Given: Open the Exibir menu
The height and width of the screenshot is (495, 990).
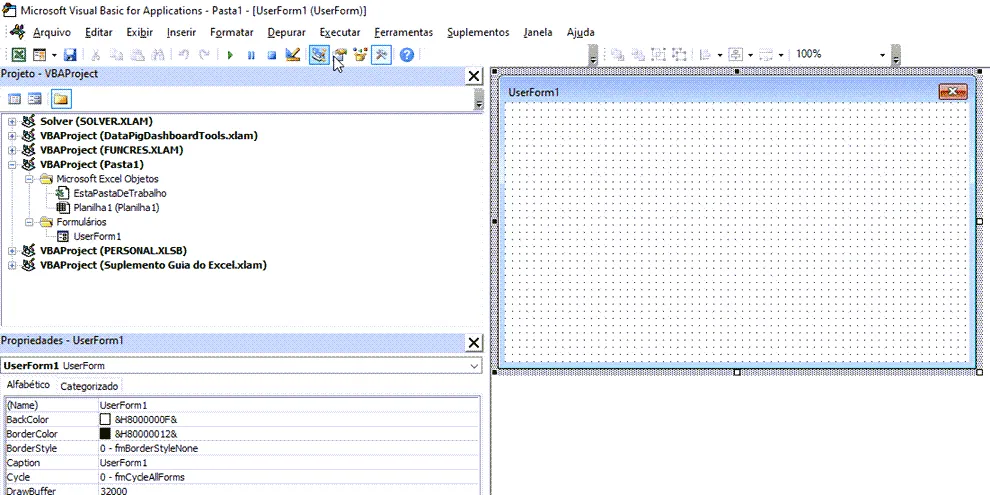Looking at the screenshot, I should pos(140,32).
